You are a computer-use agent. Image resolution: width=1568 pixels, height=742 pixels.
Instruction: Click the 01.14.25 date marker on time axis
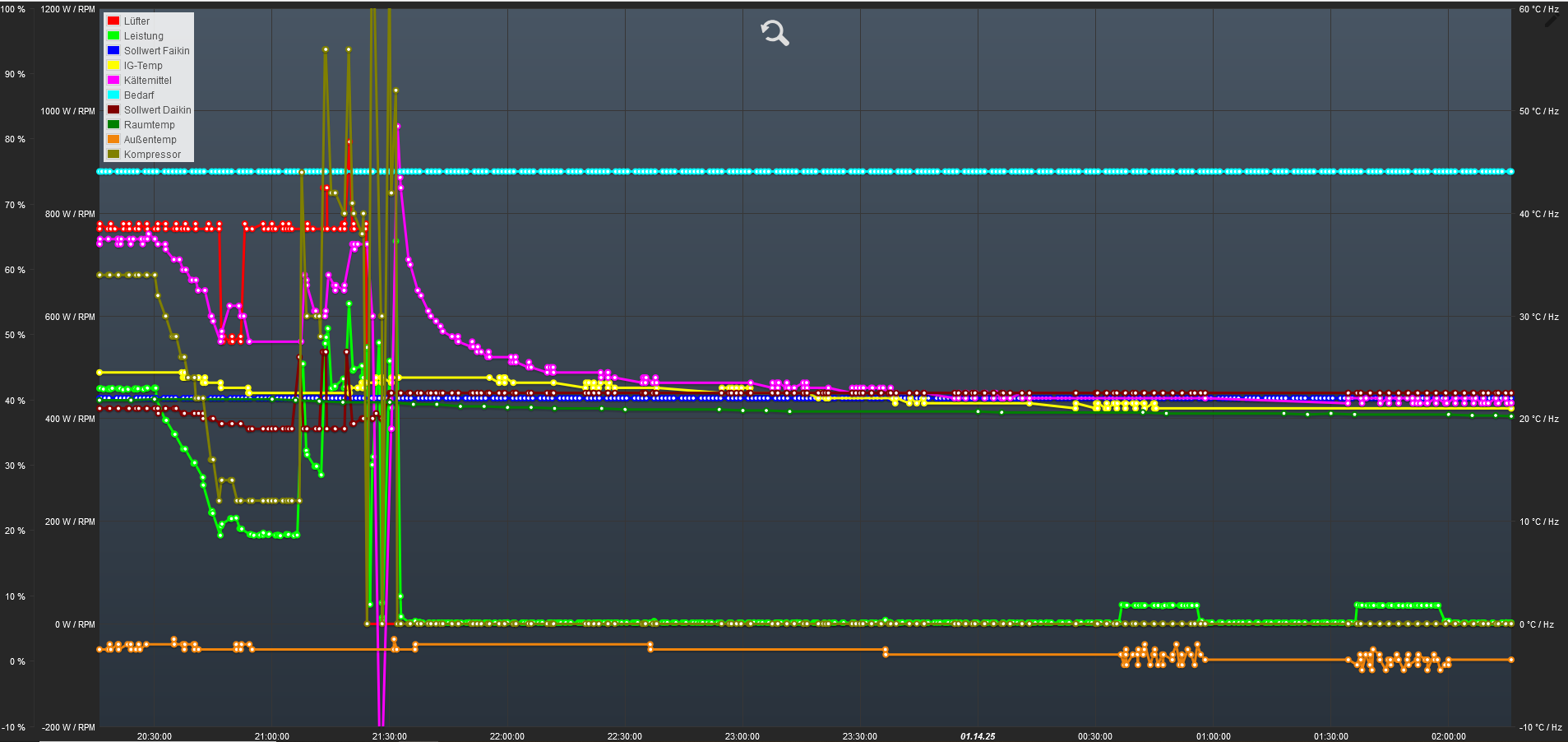[978, 736]
